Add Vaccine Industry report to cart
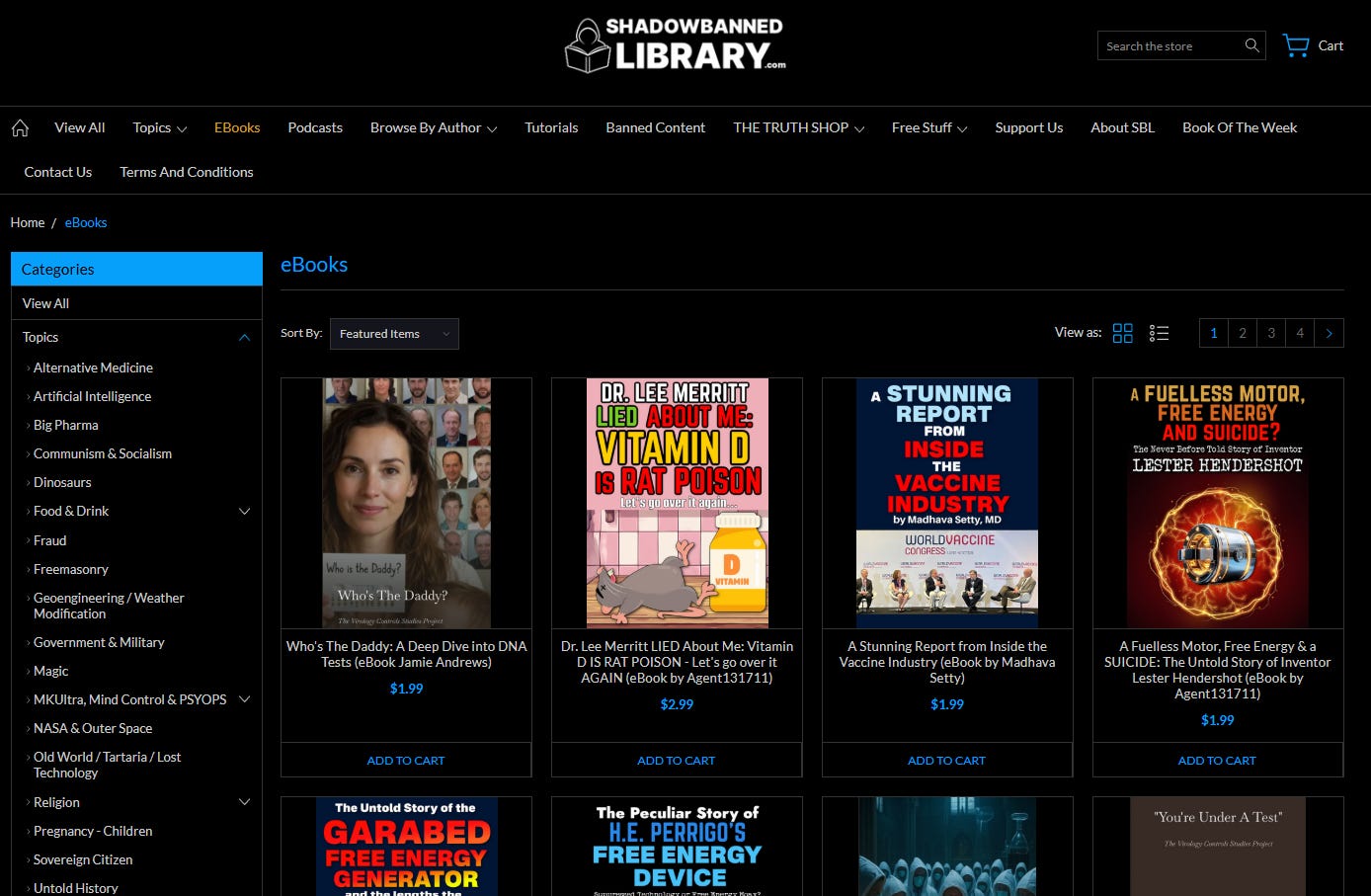Image resolution: width=1371 pixels, height=896 pixels. pyautogui.click(x=947, y=760)
